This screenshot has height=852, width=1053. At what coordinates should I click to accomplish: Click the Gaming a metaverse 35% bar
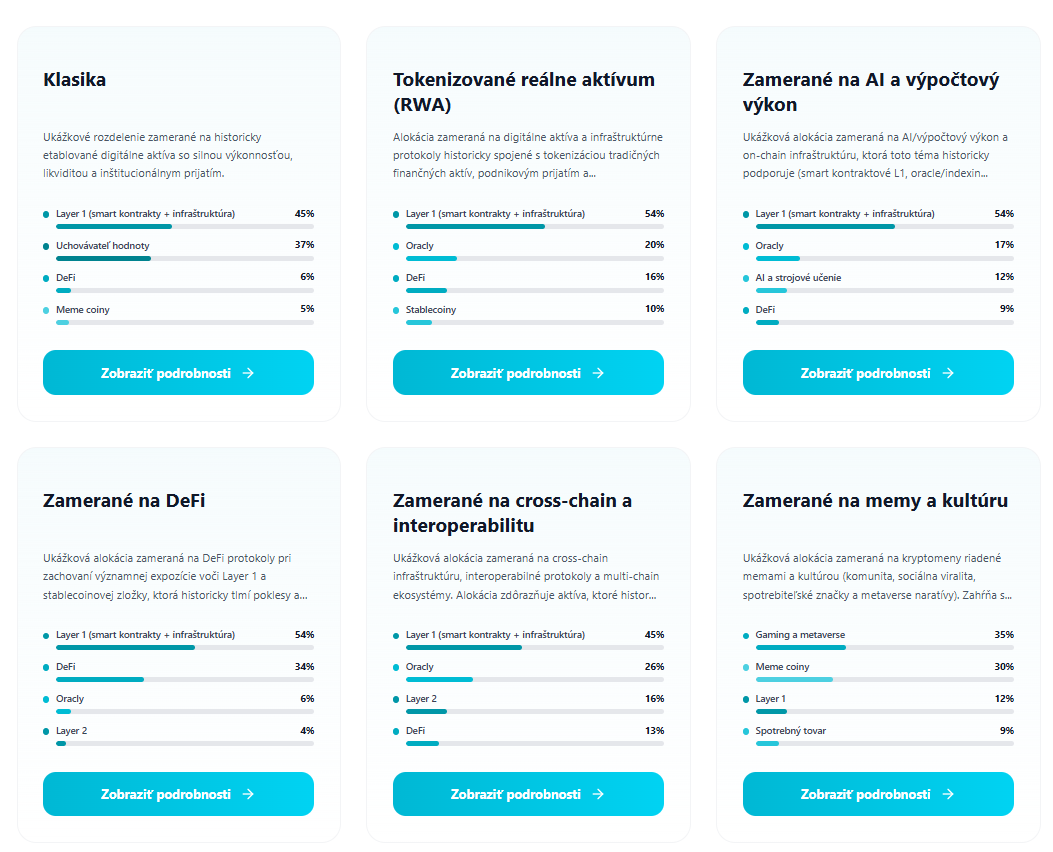pos(878,647)
